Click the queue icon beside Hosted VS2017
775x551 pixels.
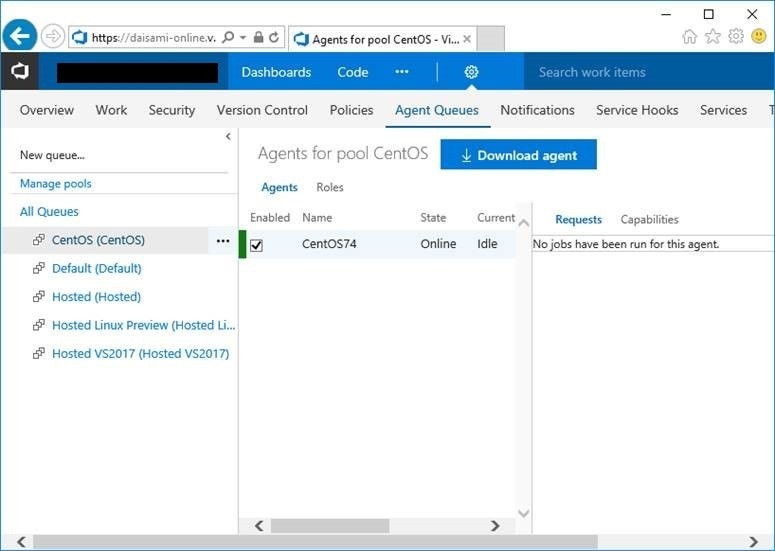click(39, 354)
